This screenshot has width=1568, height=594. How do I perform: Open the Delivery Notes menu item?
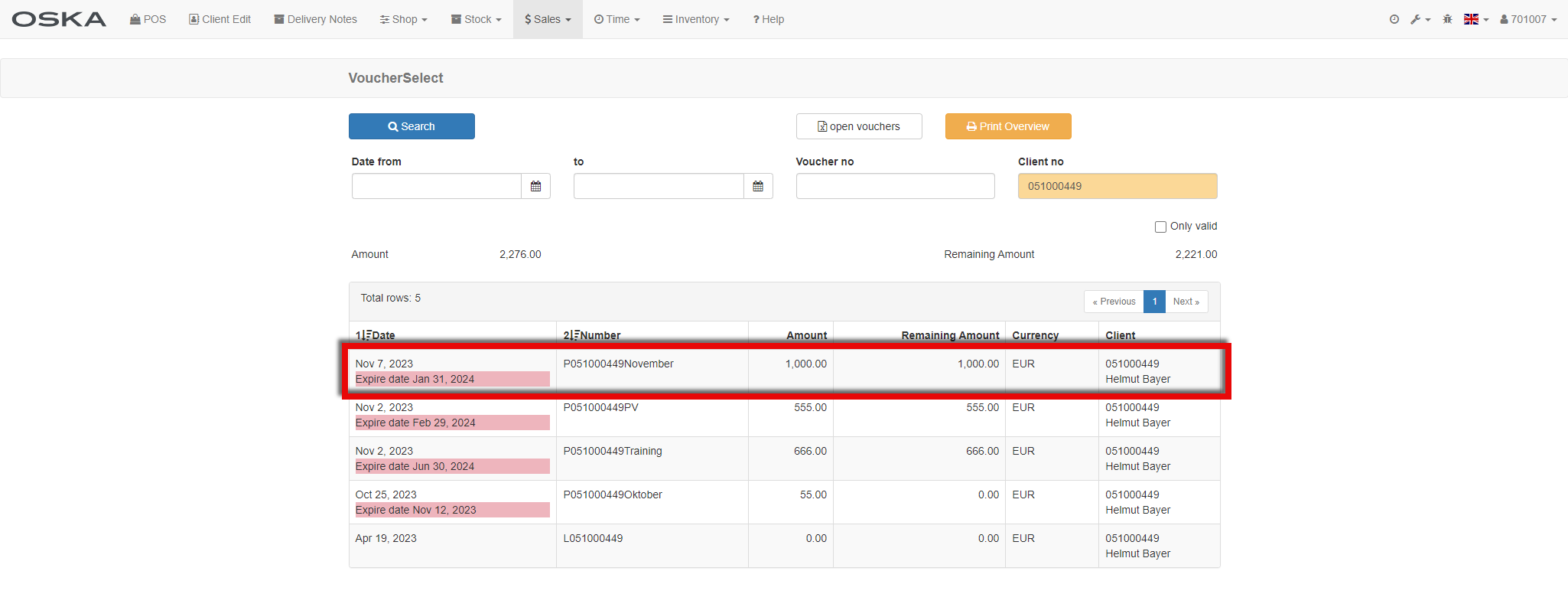click(x=315, y=19)
